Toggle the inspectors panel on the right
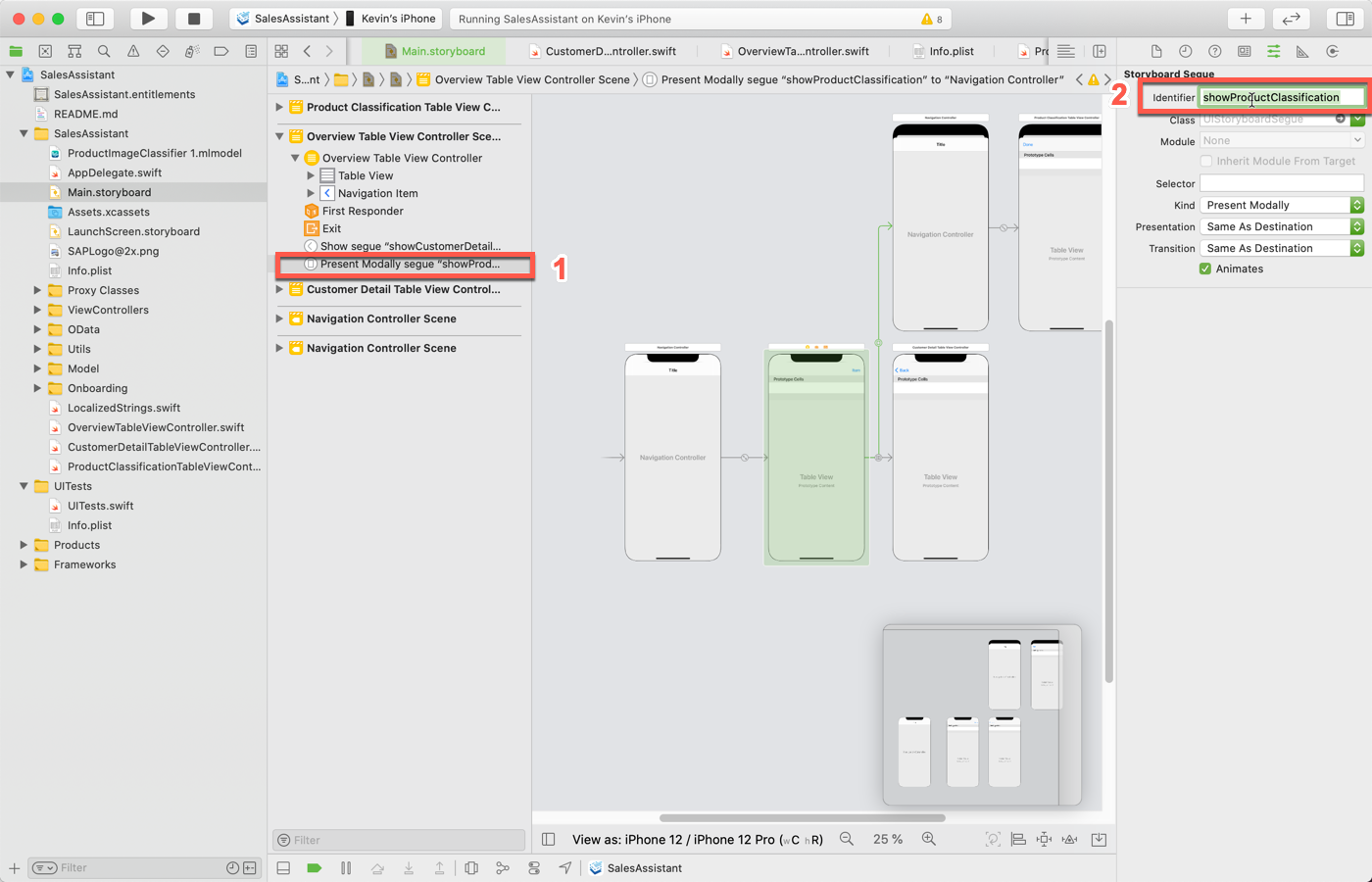 1346,19
